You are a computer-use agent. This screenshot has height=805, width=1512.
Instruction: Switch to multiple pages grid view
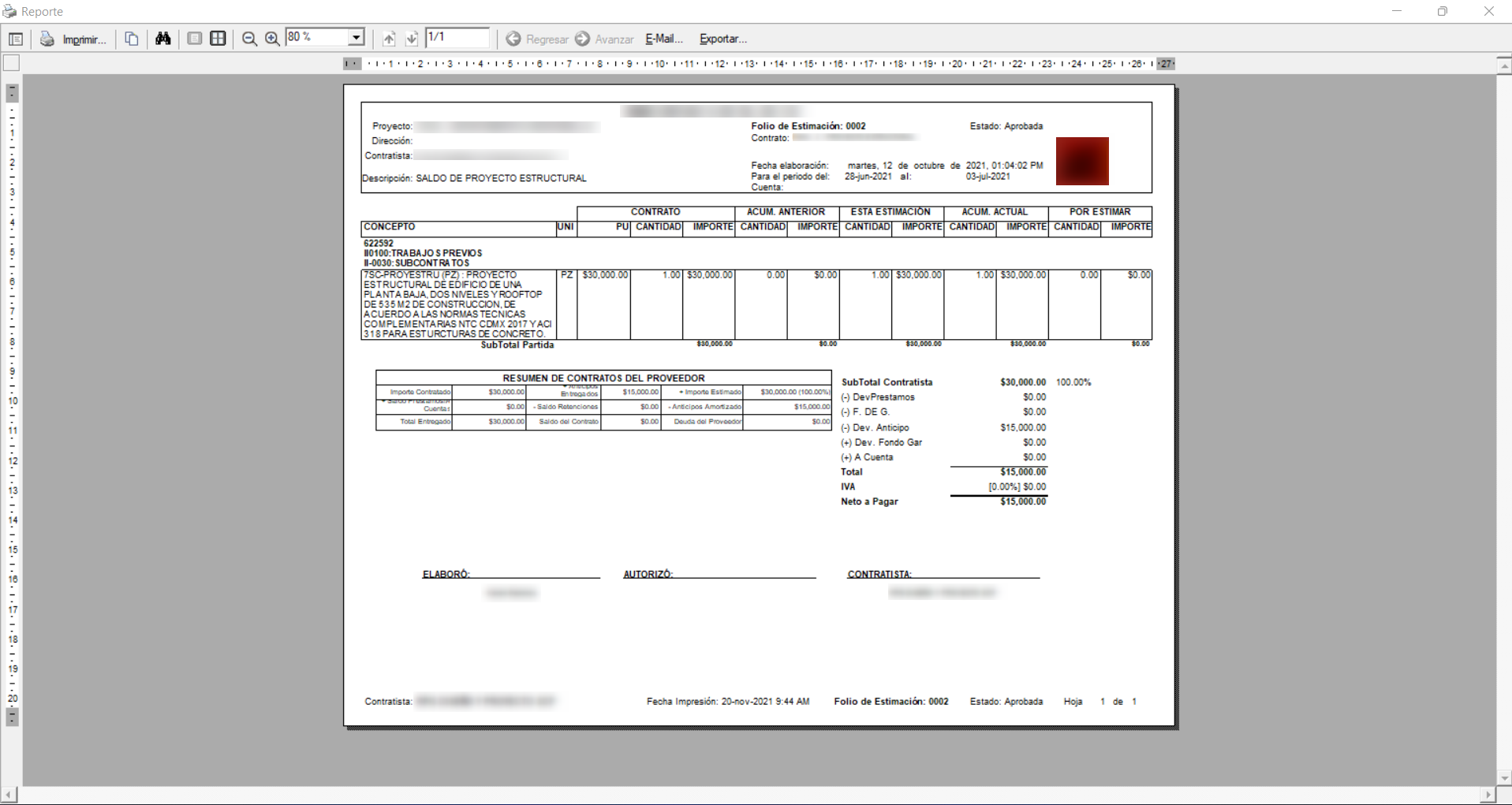pos(218,39)
